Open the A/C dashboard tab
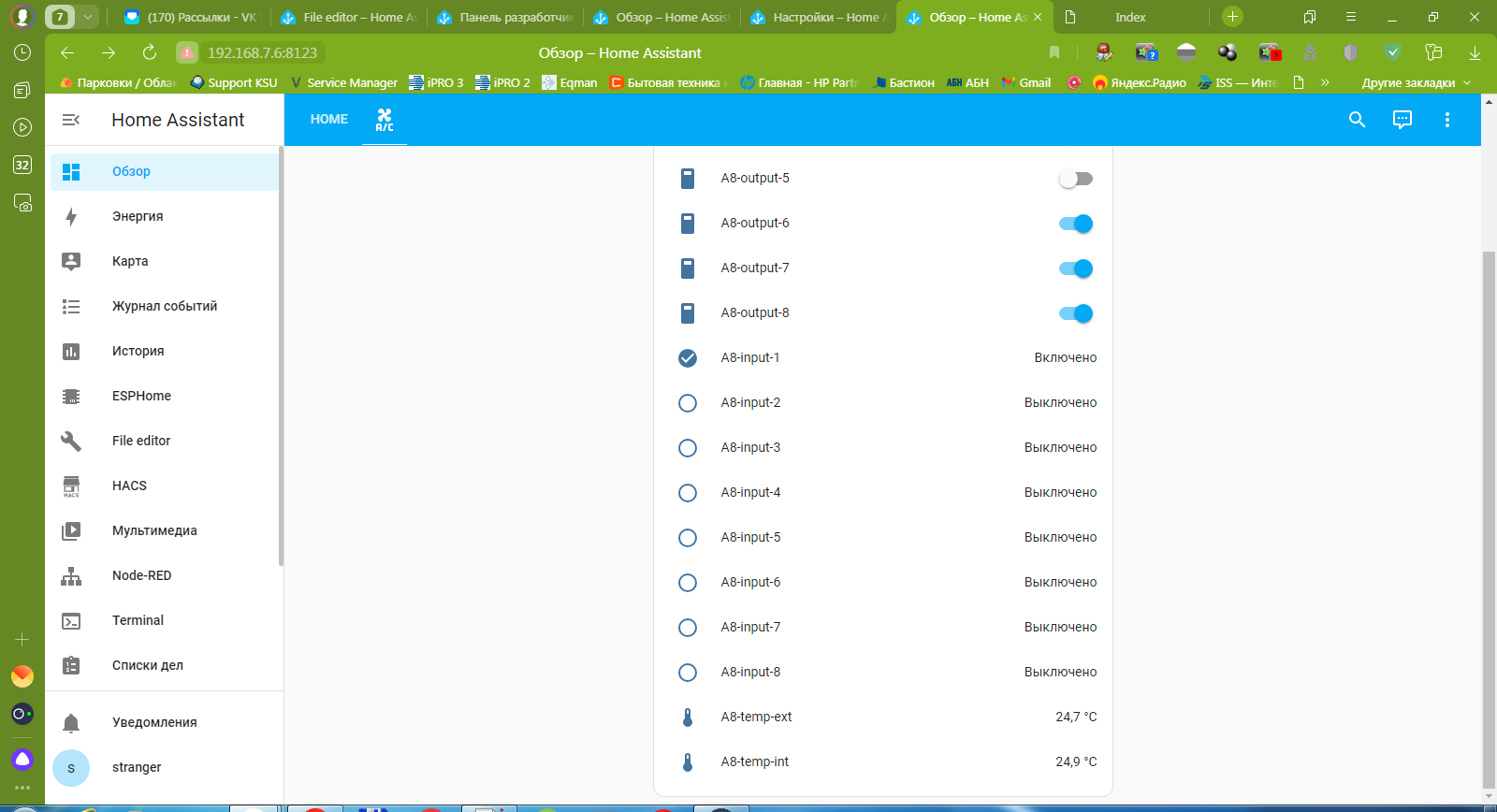Image resolution: width=1497 pixels, height=812 pixels. pos(385,120)
